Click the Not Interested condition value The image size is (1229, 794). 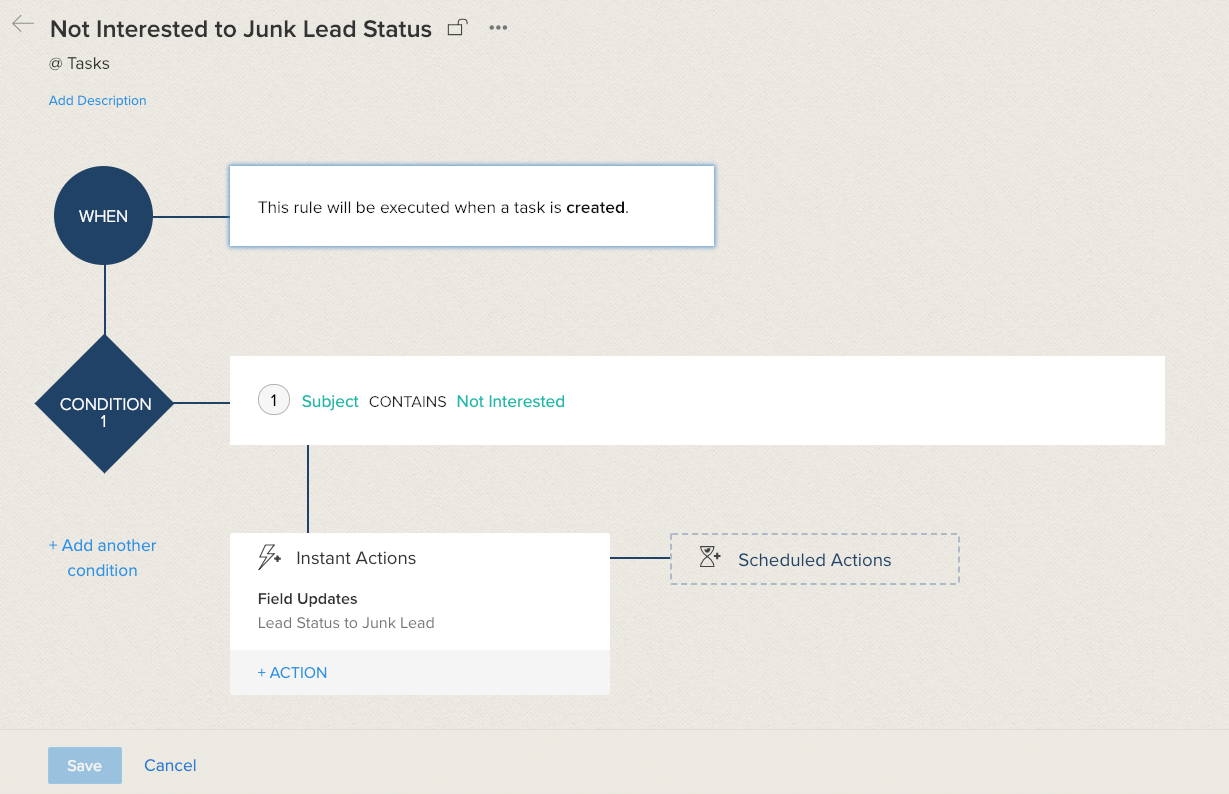[x=510, y=401]
